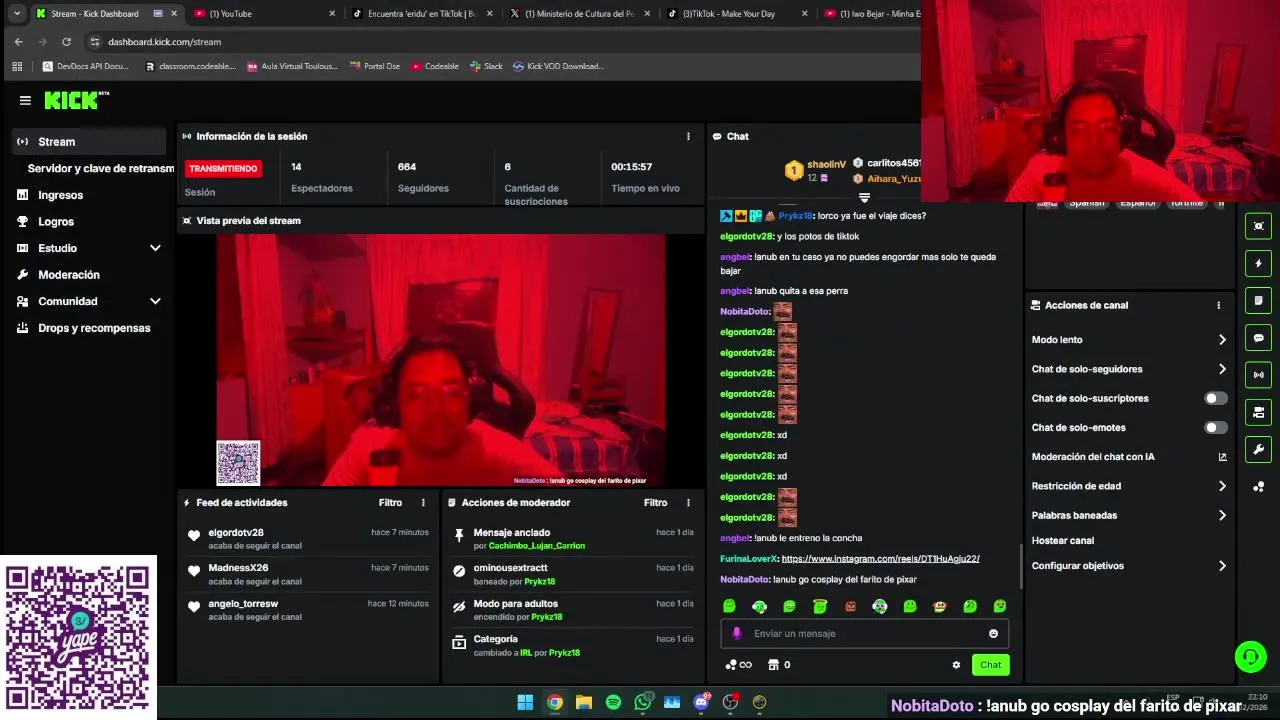Open Logros in the sidebar
This screenshot has width=1280, height=720.
(x=56, y=222)
